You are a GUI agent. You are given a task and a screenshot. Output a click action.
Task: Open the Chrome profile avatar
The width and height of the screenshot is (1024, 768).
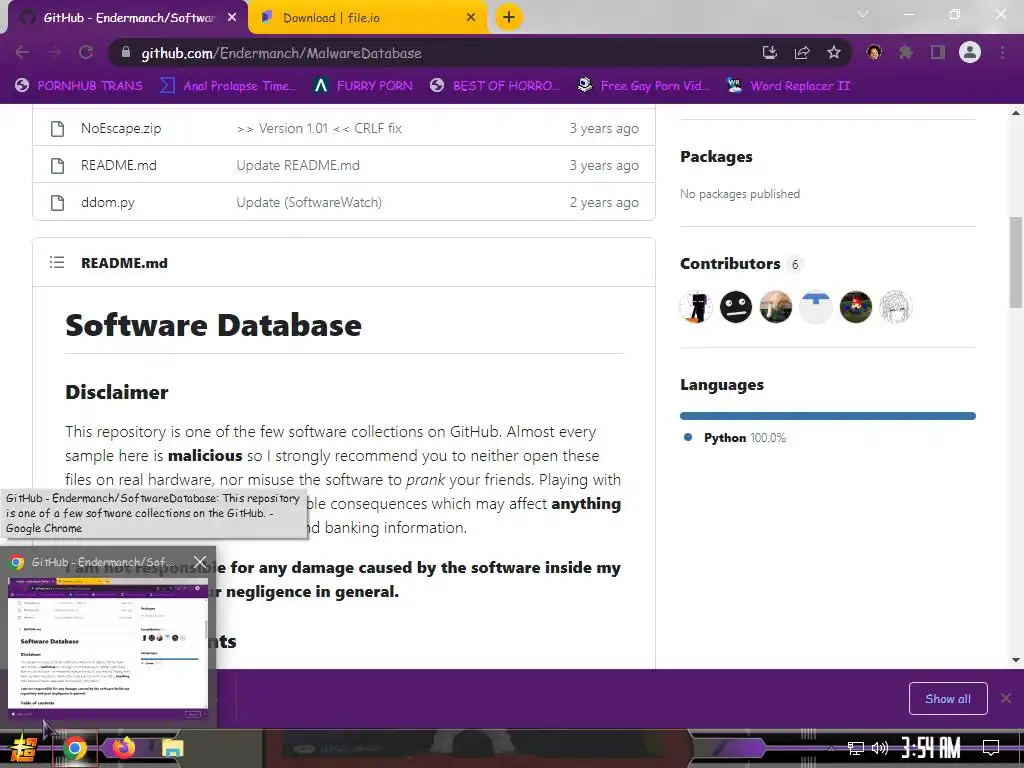click(x=970, y=52)
